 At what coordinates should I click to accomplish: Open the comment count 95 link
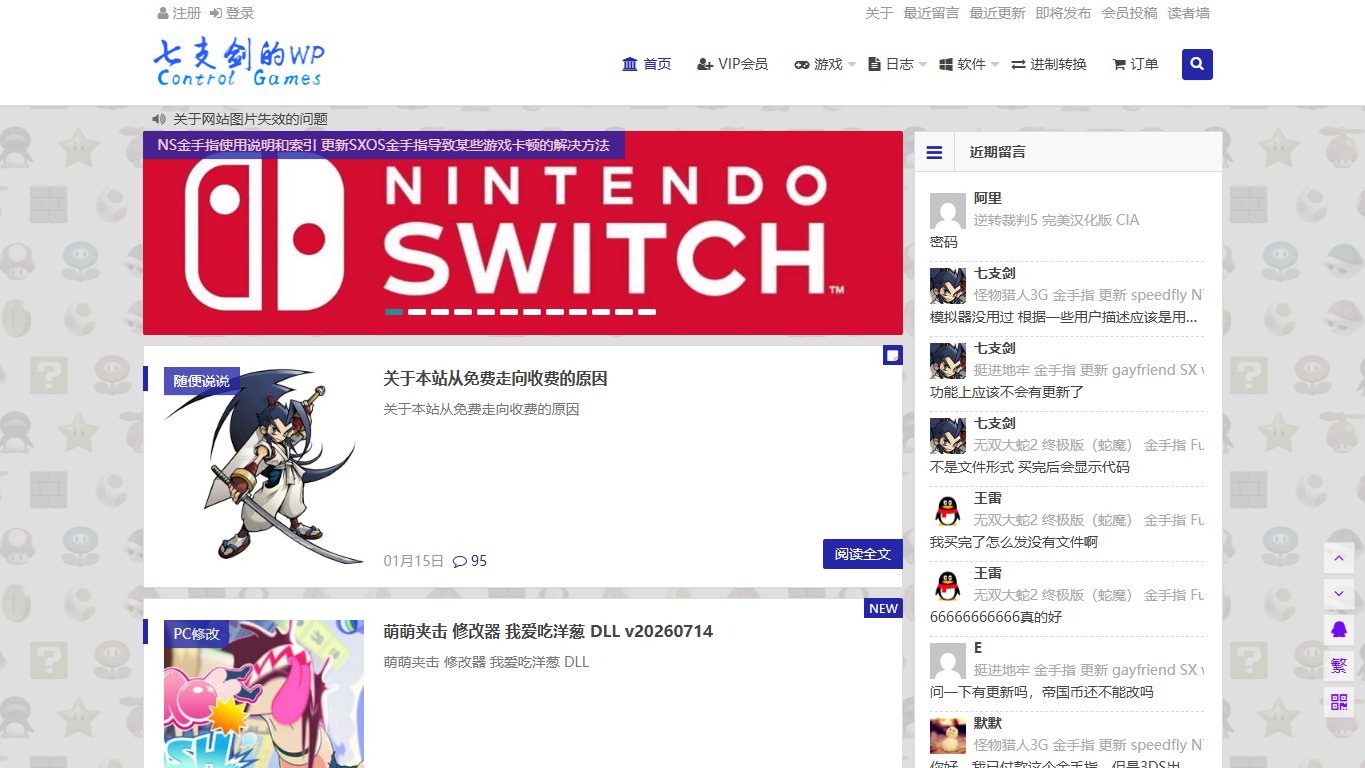click(470, 561)
